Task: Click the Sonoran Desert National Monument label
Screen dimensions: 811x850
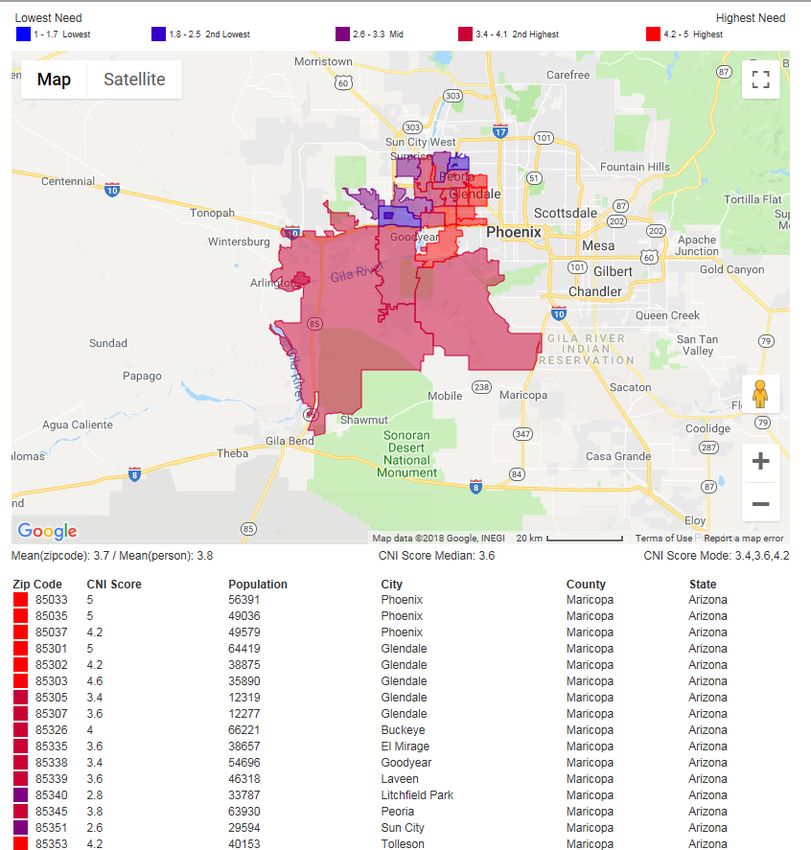Action: coord(407,454)
